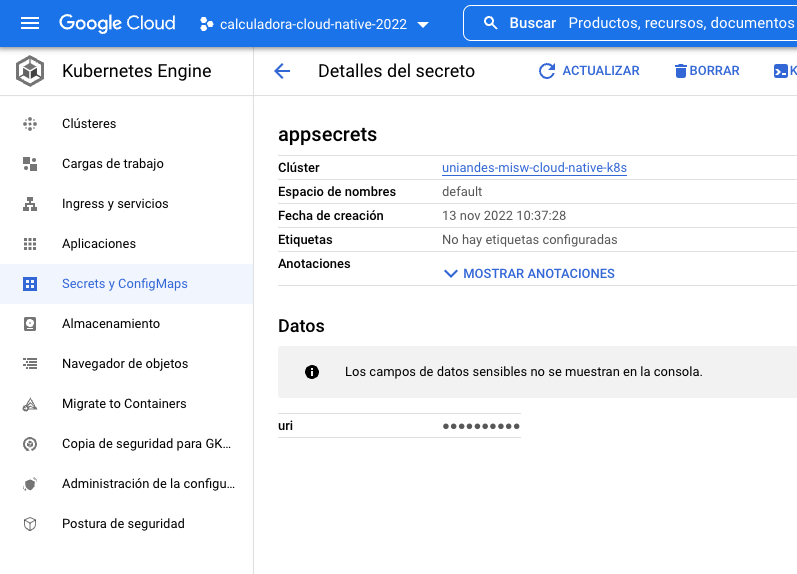Click the Google Cloud logo
Image resolution: width=797 pixels, height=574 pixels.
point(117,23)
